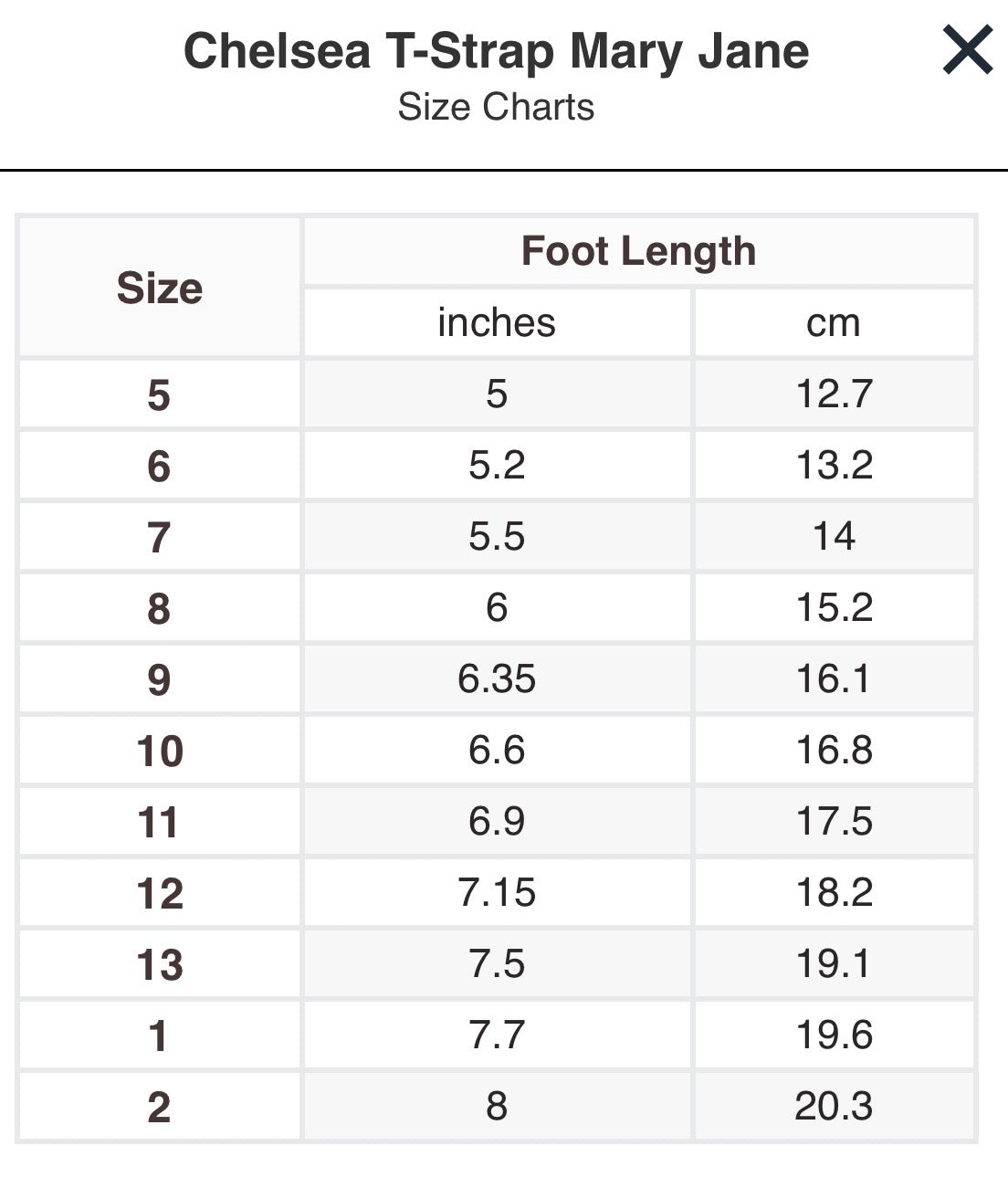Click the Chelsea T-Strap Mary Jane title
This screenshot has width=1008, height=1188.
(496, 50)
